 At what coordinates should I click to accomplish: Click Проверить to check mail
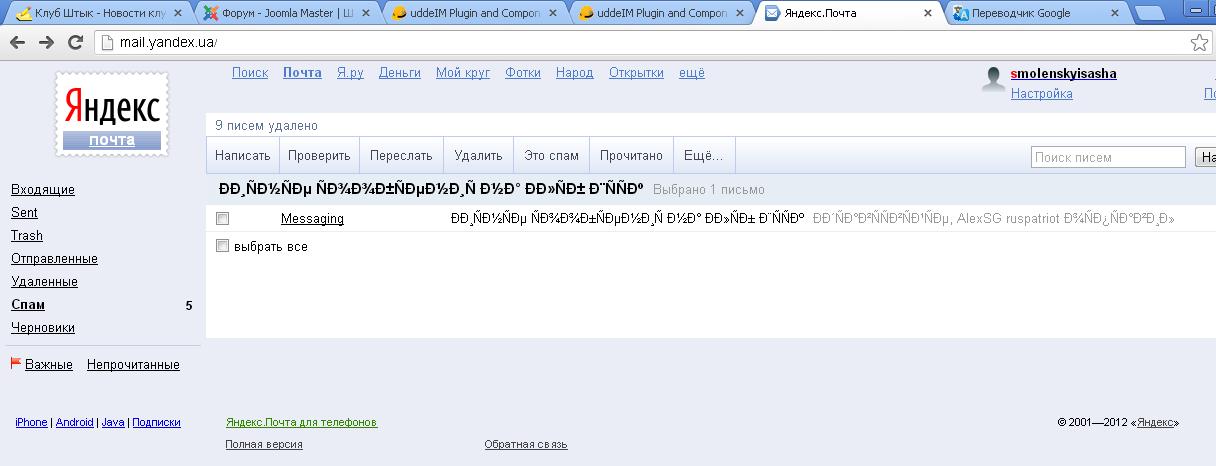319,156
